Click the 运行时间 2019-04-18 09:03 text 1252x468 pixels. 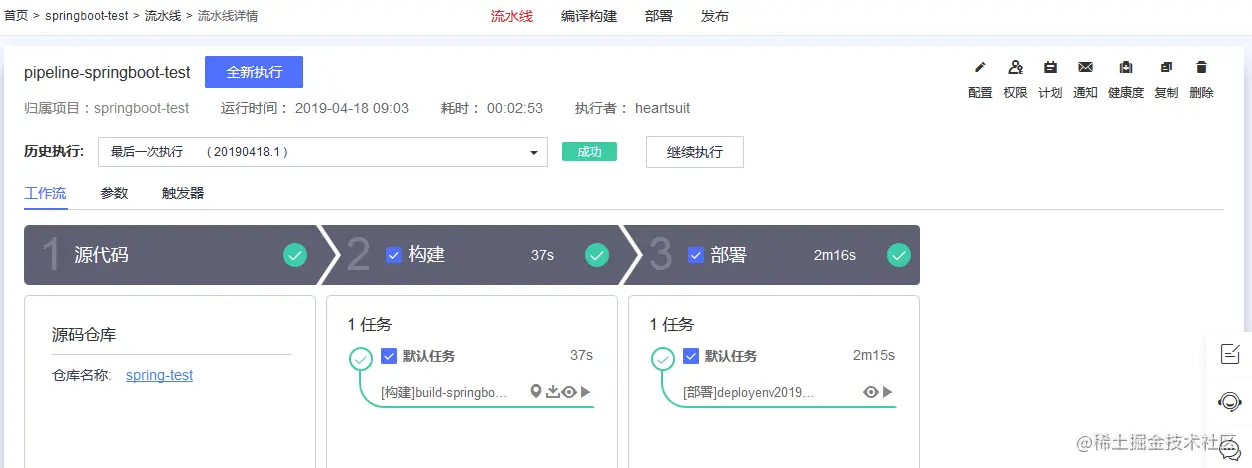[x=315, y=108]
